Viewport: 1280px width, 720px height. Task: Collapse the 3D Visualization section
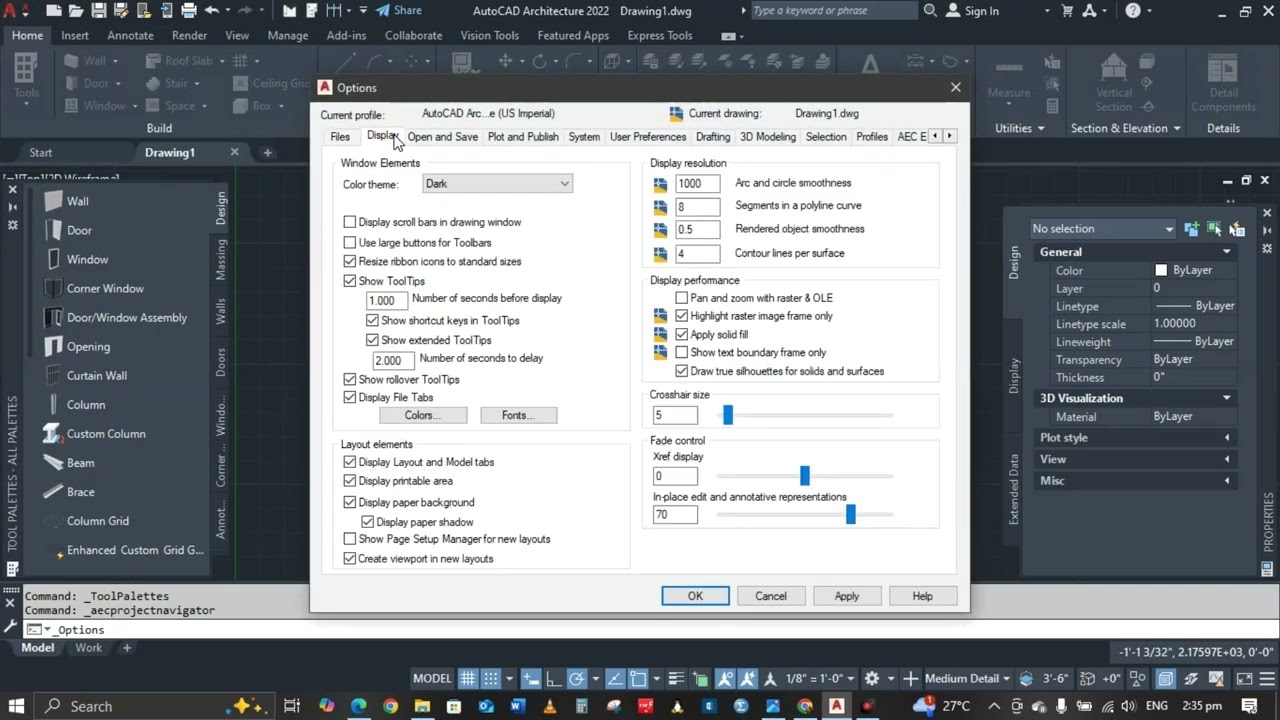[1227, 398]
